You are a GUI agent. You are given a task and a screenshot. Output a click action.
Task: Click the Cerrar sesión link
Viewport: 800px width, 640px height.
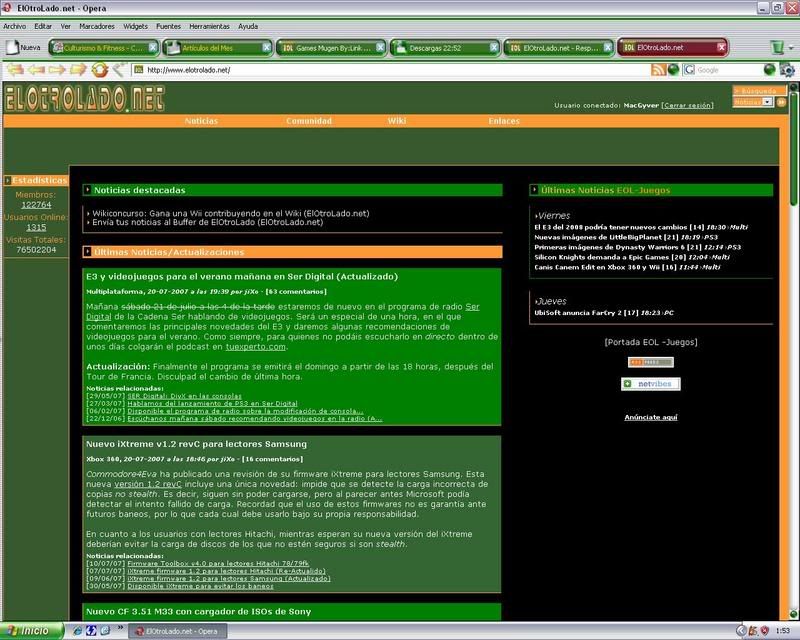coord(687,105)
